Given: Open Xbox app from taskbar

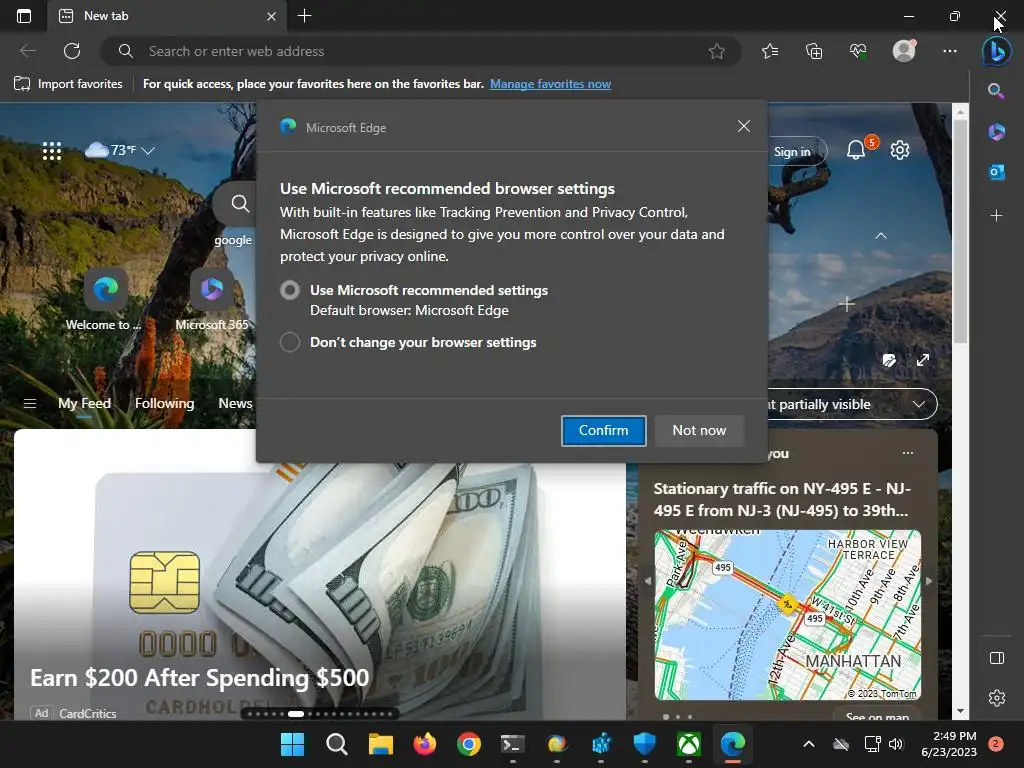Looking at the screenshot, I should [689, 744].
